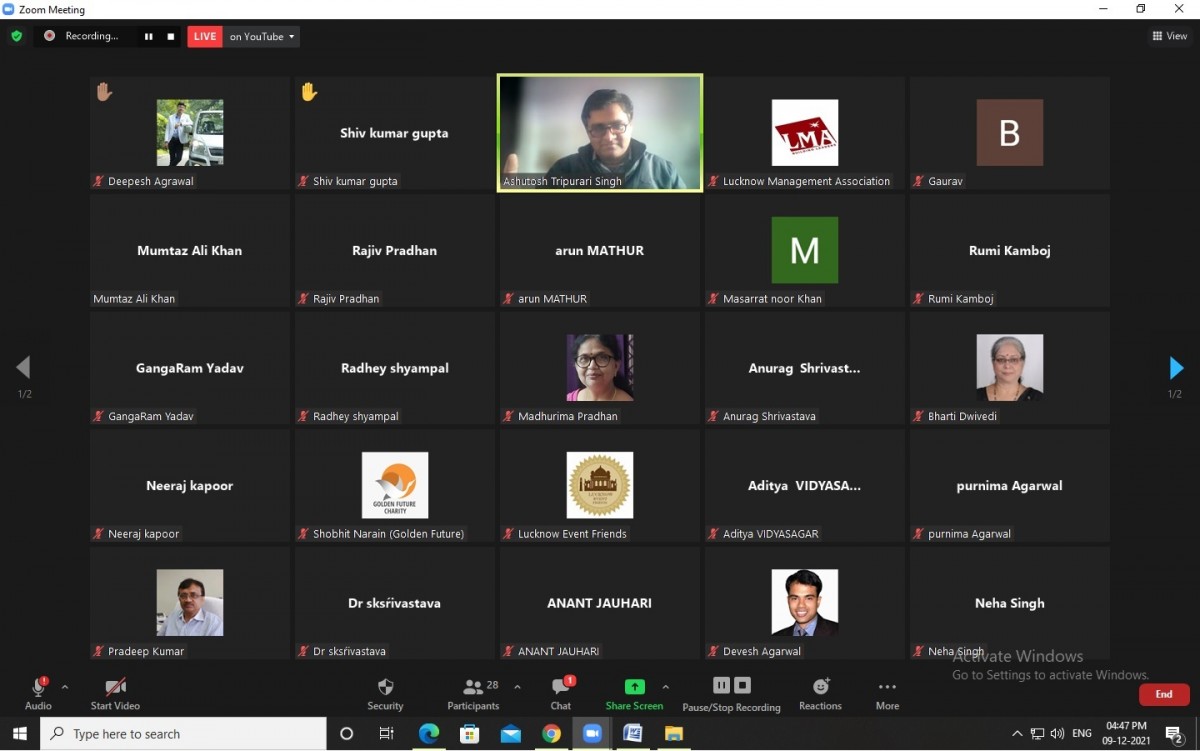
Task: Expand the Share Screen options caret
Action: [666, 687]
